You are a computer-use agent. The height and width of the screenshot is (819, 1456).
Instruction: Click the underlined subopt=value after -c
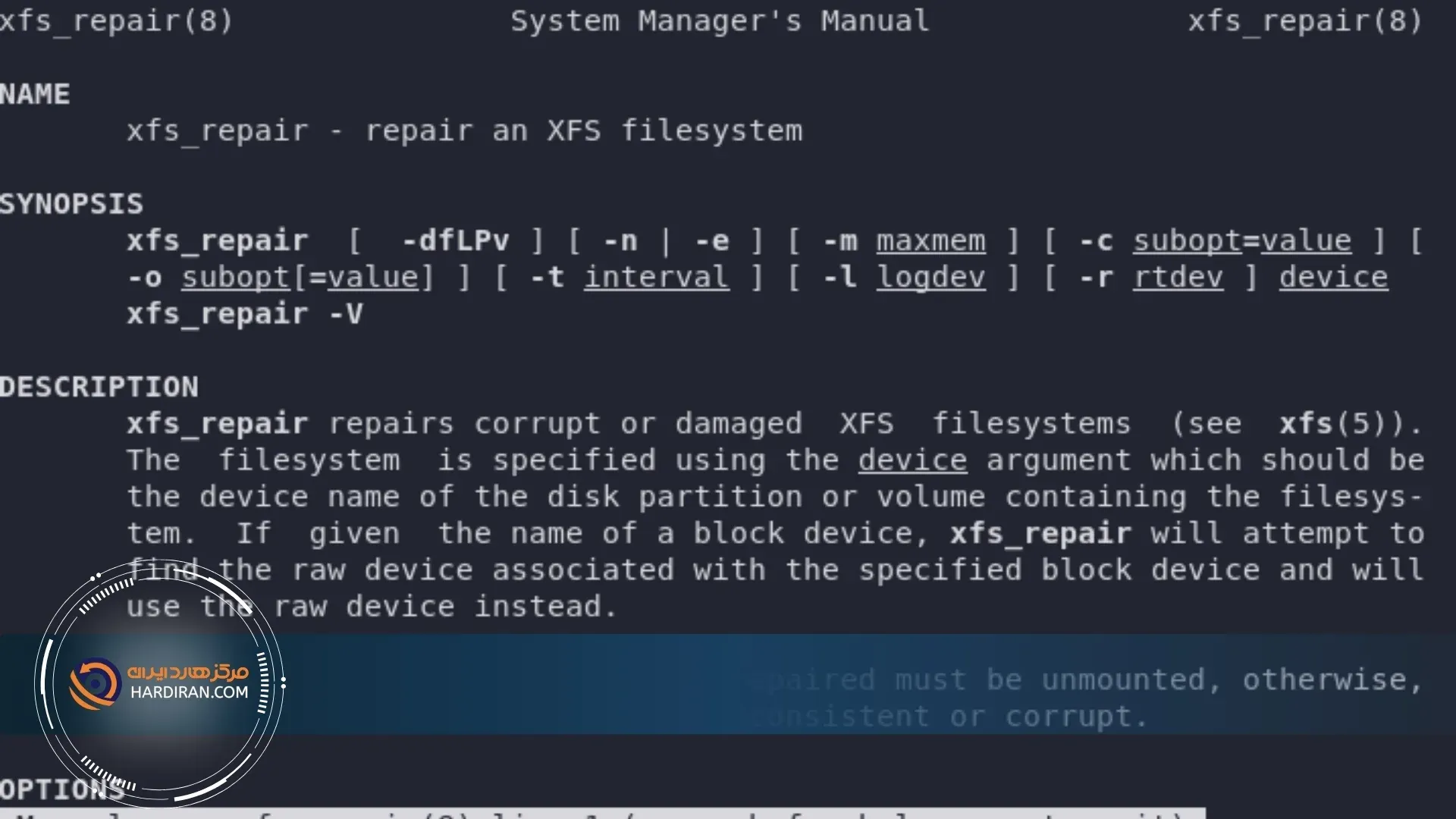tap(1241, 241)
